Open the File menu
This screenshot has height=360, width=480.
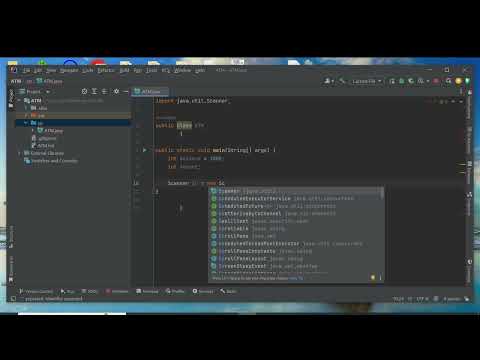coord(27,70)
